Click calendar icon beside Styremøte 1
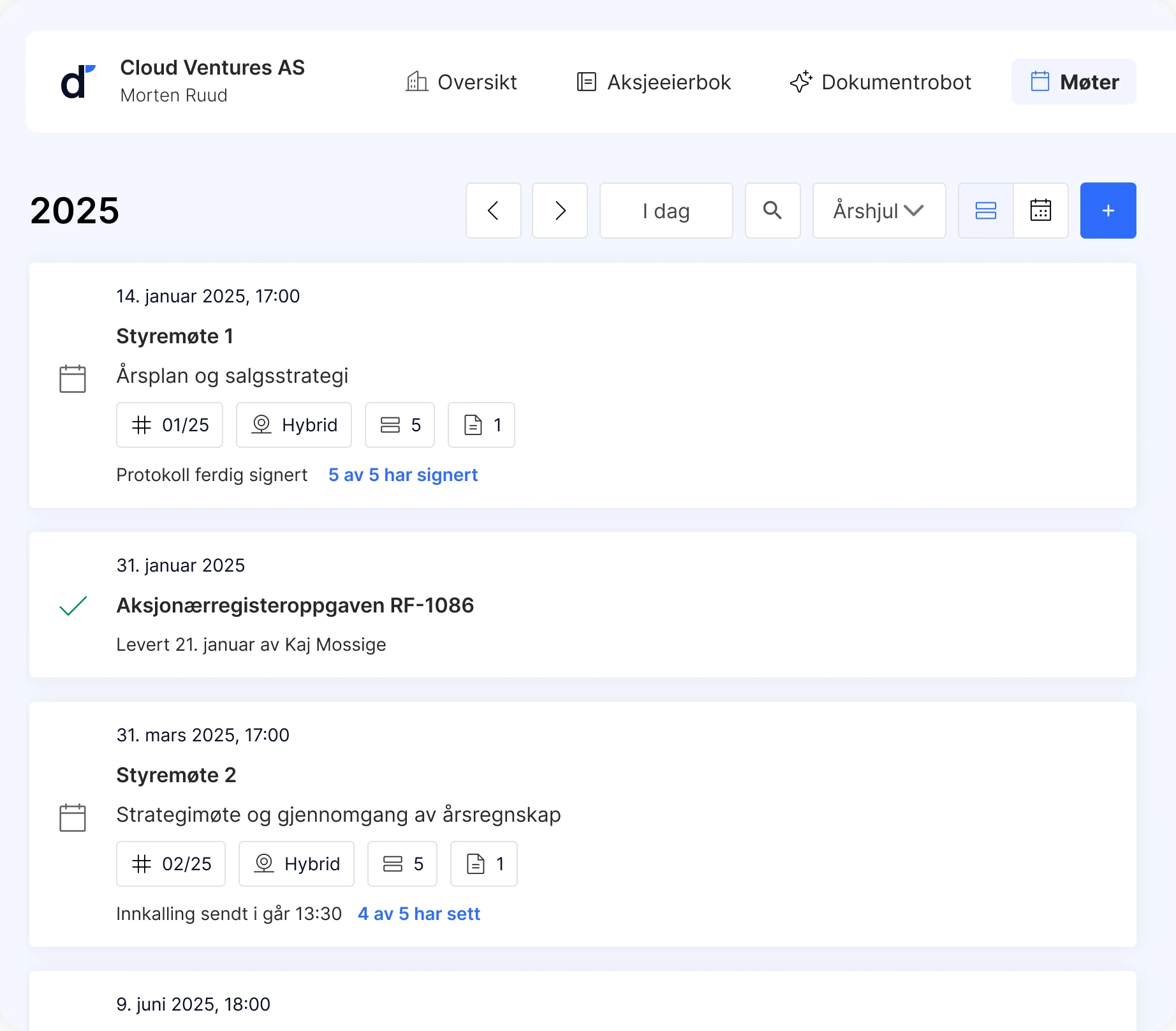1176x1031 pixels. point(73,379)
